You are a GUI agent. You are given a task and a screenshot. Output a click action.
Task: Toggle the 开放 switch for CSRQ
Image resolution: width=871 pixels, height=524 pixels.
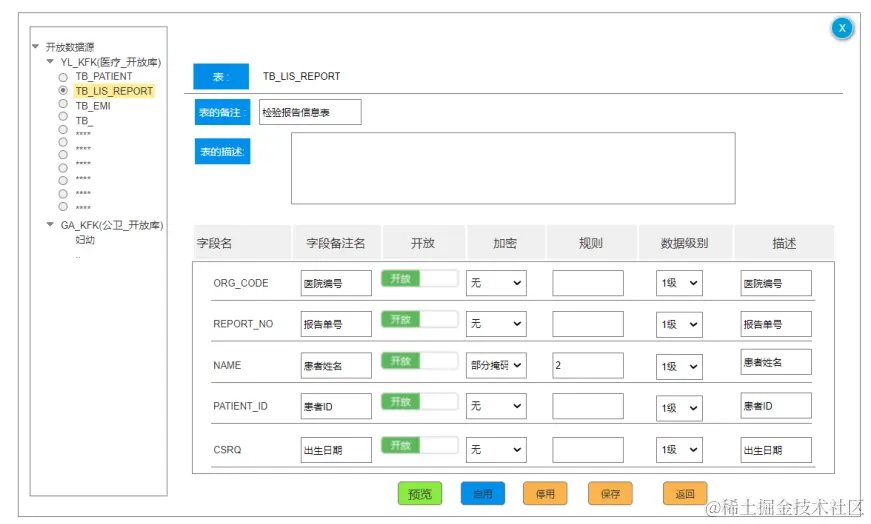pos(419,445)
